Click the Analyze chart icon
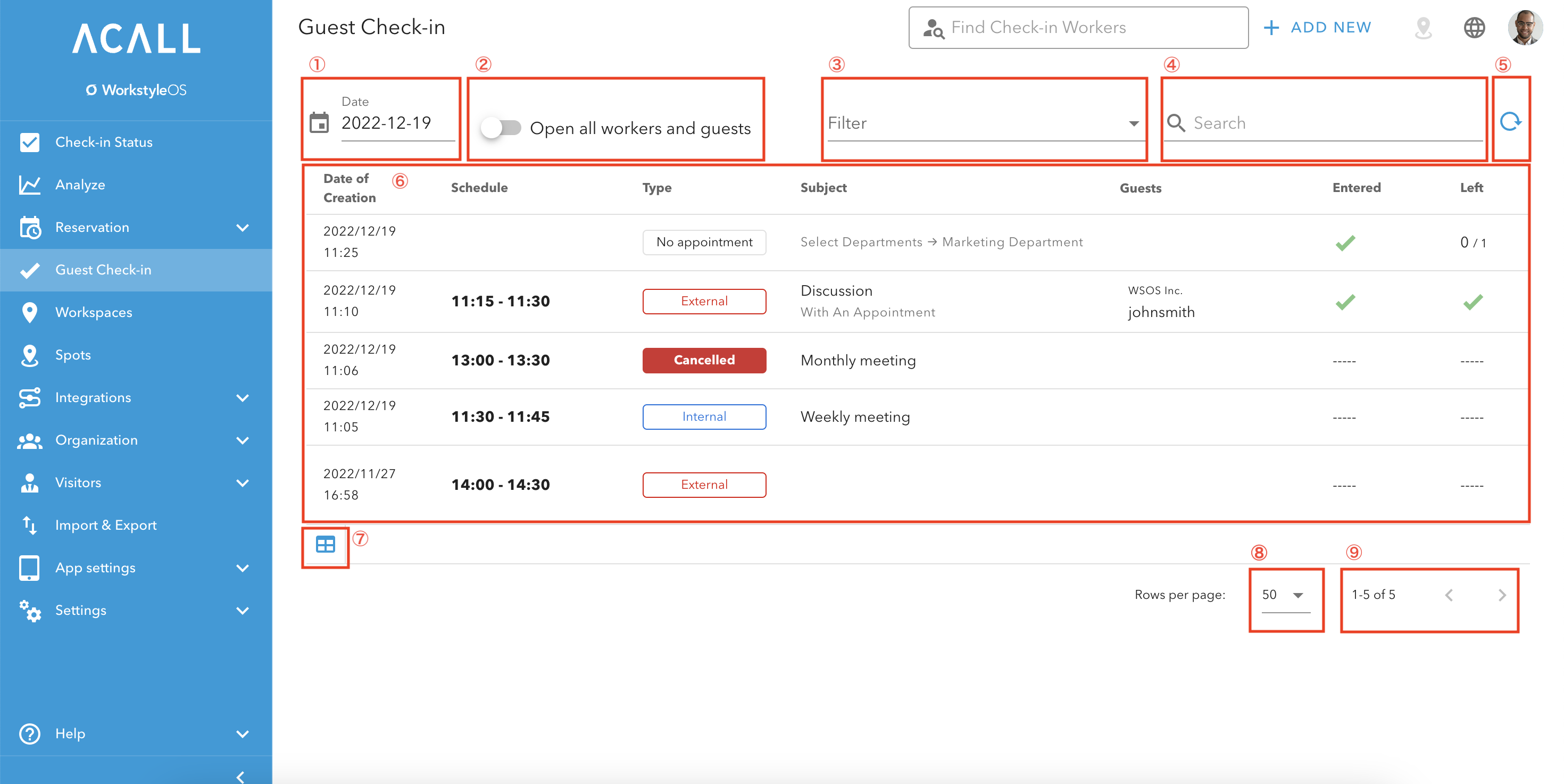The image size is (1564, 784). pos(29,185)
